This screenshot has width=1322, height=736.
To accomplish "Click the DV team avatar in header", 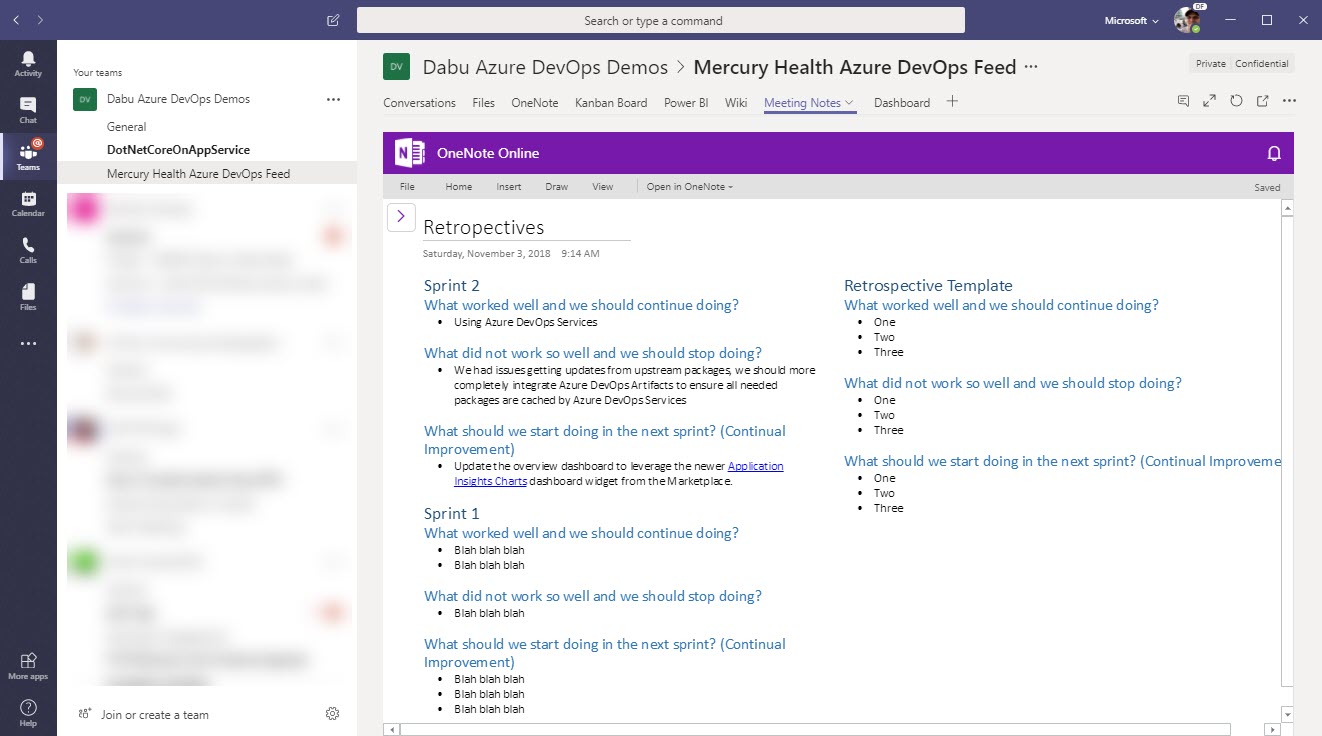I will 397,67.
